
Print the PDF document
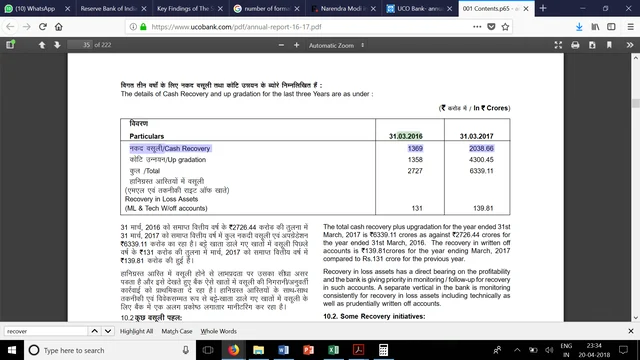click(575, 45)
